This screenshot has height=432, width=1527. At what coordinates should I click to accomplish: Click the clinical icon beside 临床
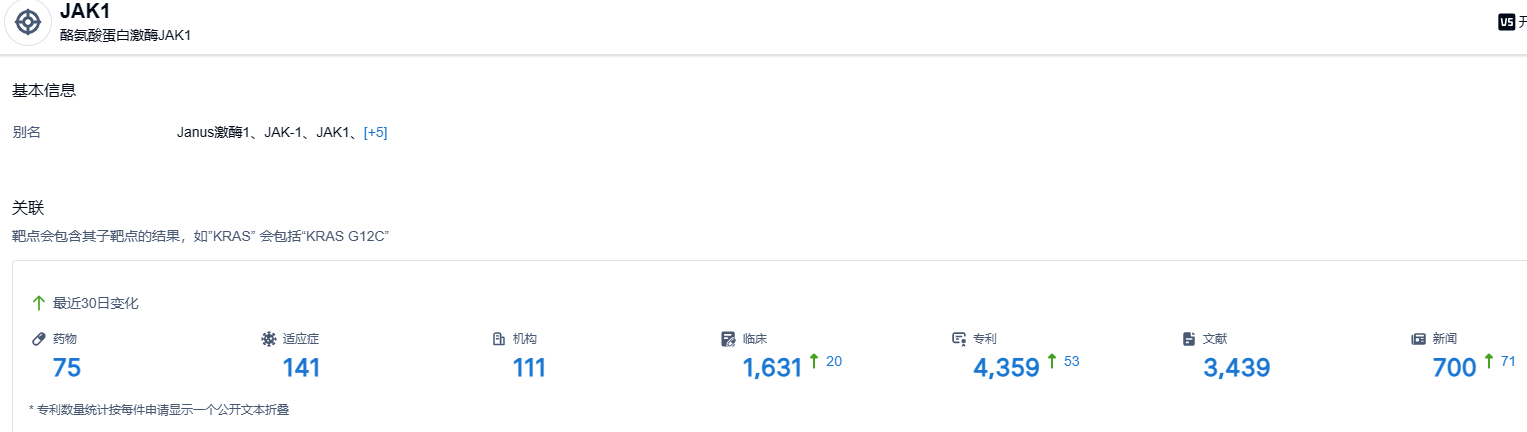point(728,339)
